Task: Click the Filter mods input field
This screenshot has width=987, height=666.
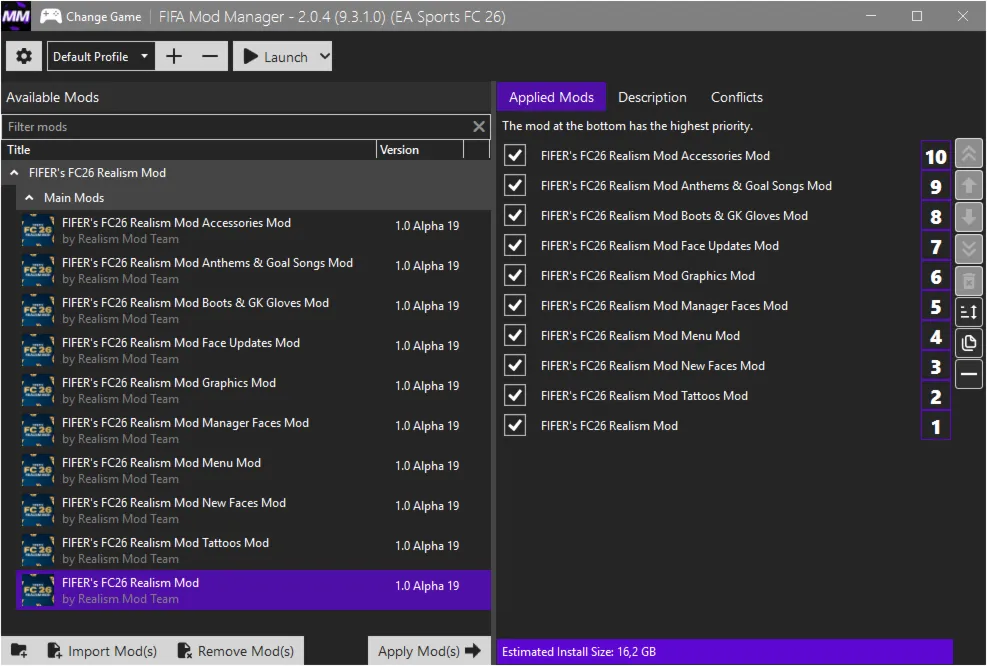Action: coord(236,127)
